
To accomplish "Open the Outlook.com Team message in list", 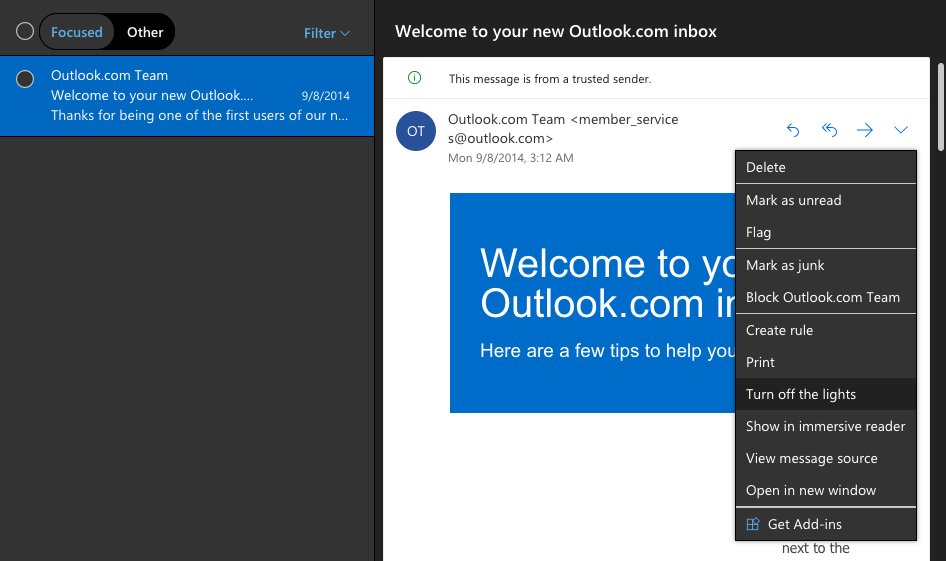I will (x=187, y=96).
